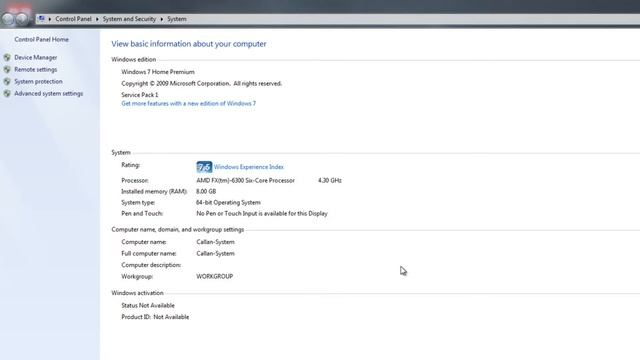Click the Full computer name value Callan-System

pos(216,253)
